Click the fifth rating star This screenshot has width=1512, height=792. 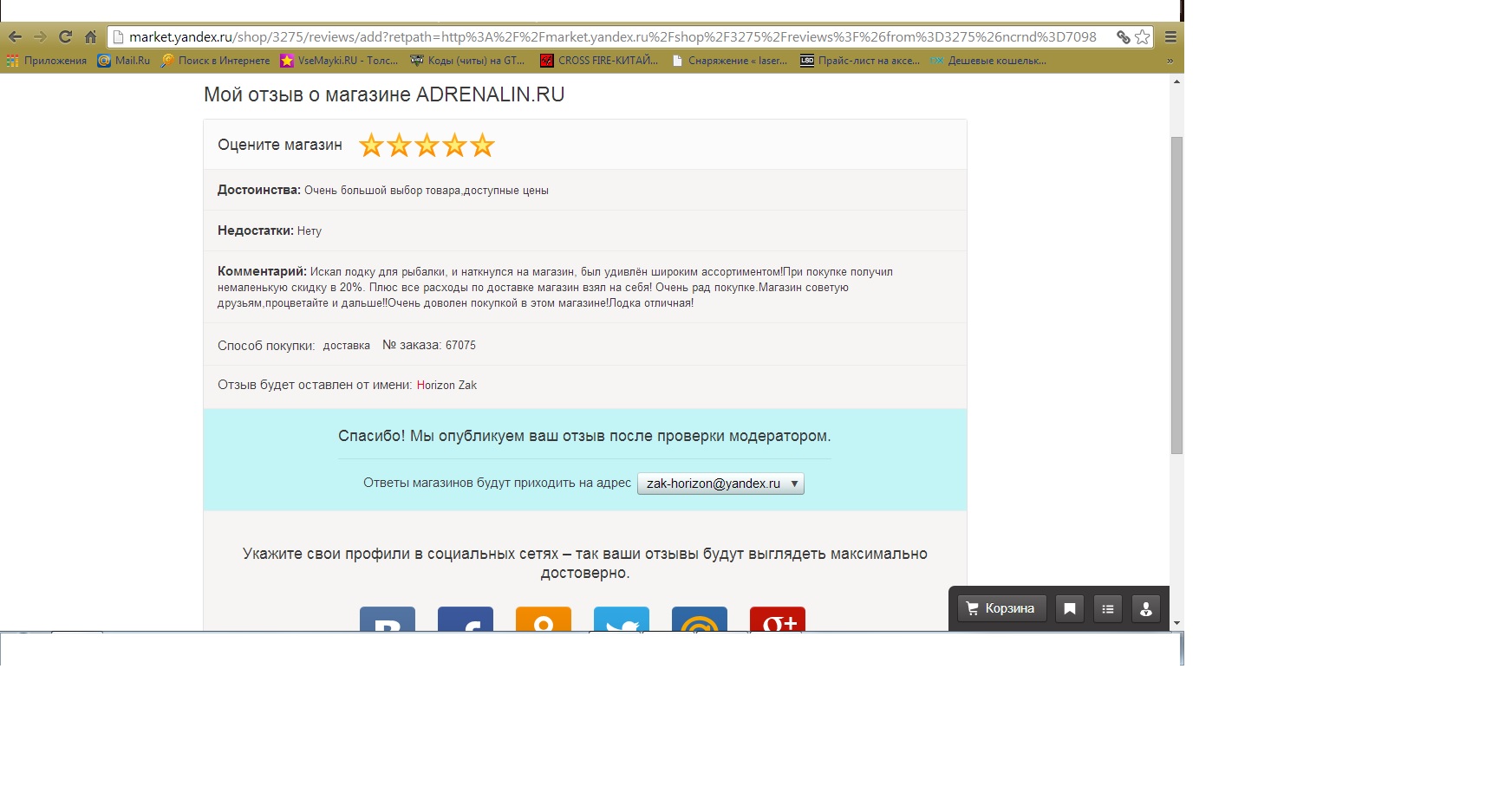coord(482,146)
